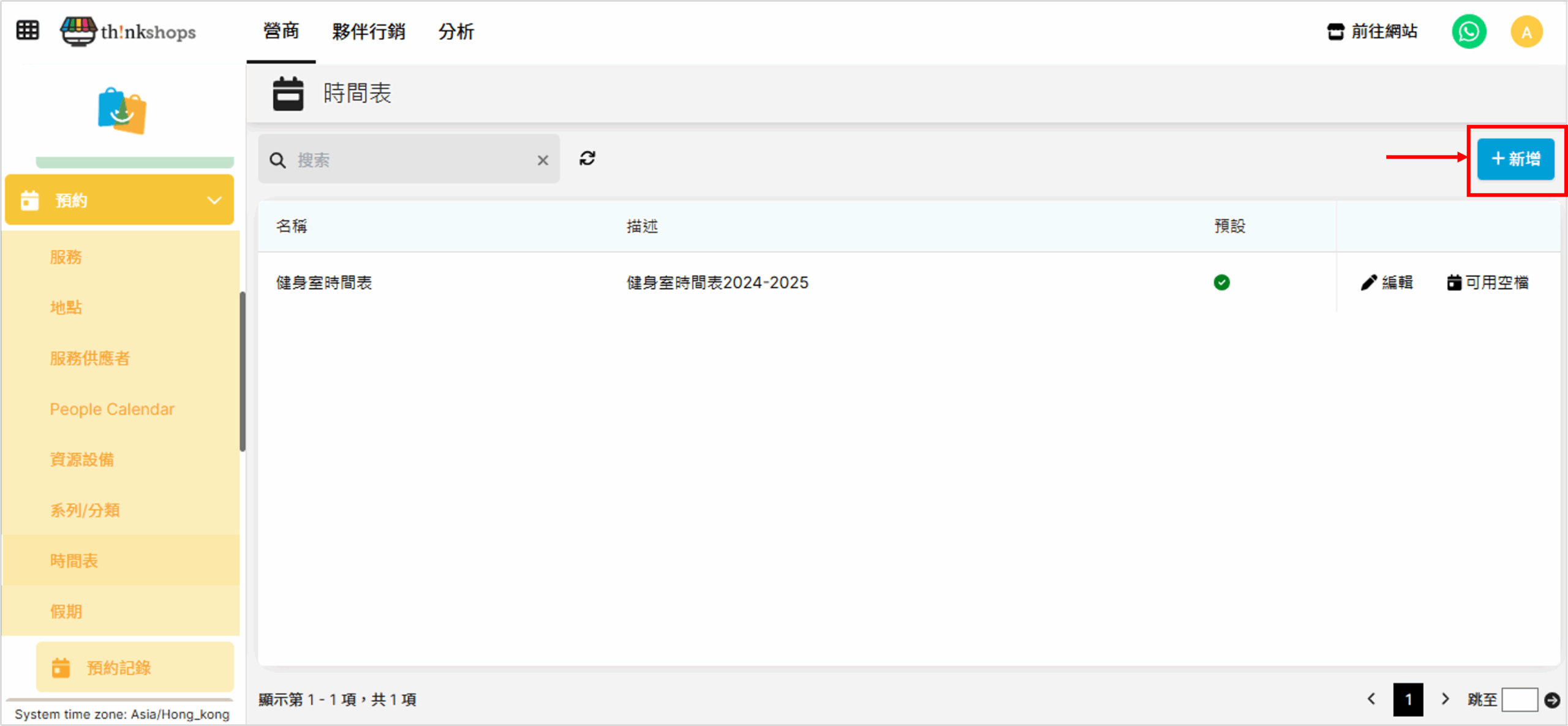This screenshot has width=1568, height=726.
Task: Click the shopping bags store logo
Action: click(x=122, y=111)
